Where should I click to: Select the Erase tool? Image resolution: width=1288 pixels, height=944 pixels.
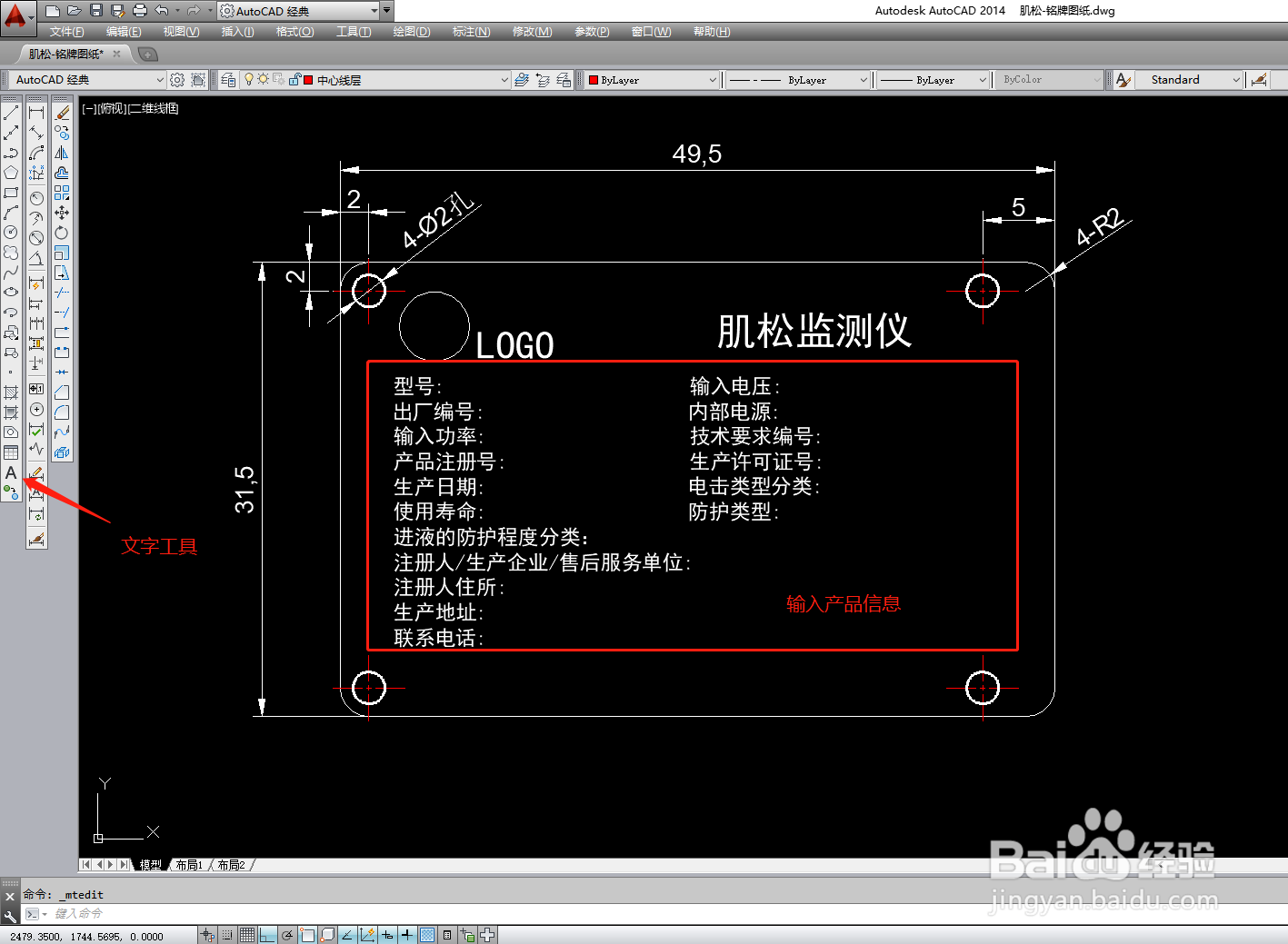pyautogui.click(x=62, y=113)
